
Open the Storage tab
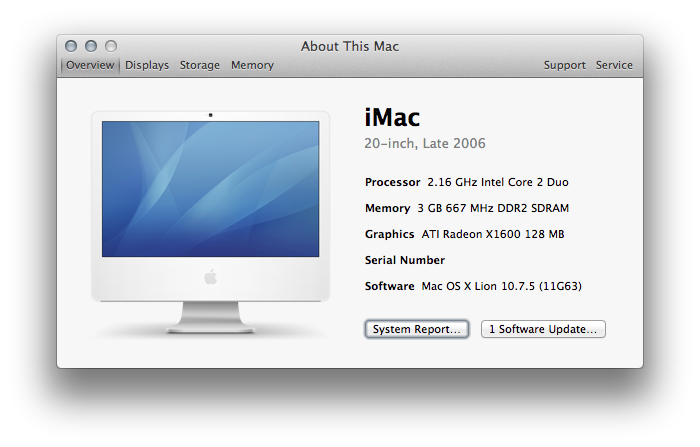pyautogui.click(x=200, y=65)
